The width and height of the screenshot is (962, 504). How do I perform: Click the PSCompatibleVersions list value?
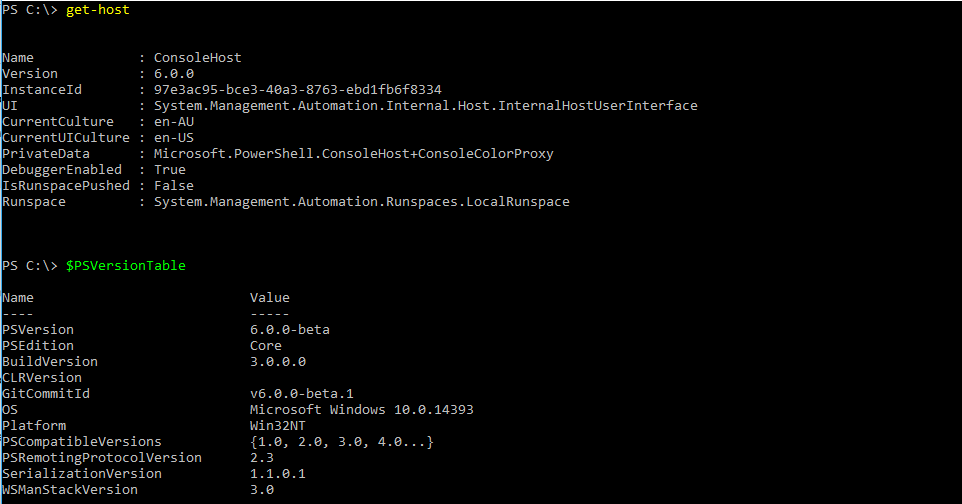point(341,442)
